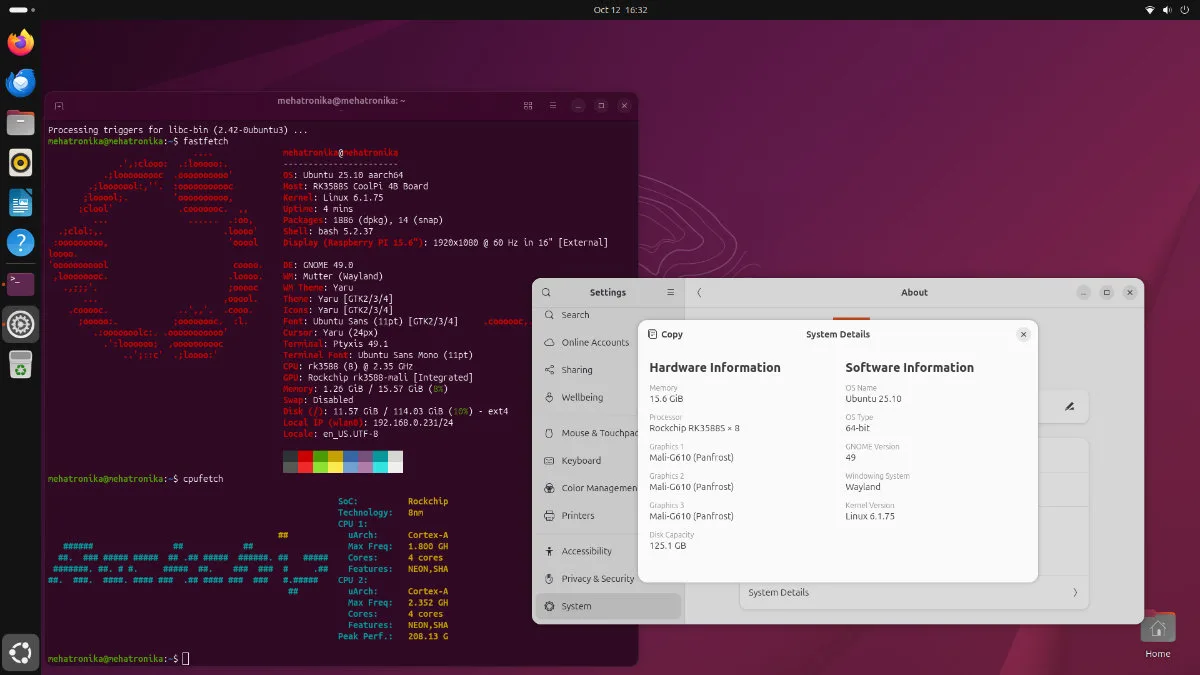Show terminal tab overview grid icon
Viewport: 1200px width, 675px height.
[528, 105]
